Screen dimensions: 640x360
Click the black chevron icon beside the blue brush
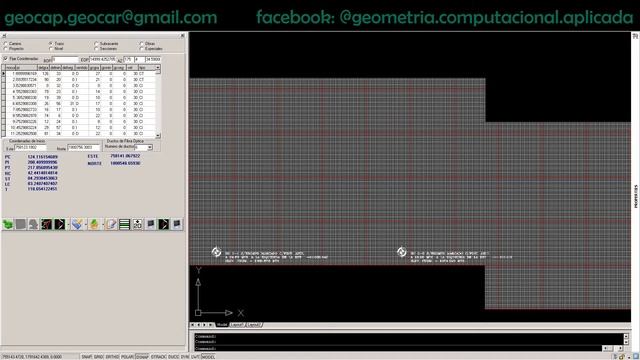point(60,224)
